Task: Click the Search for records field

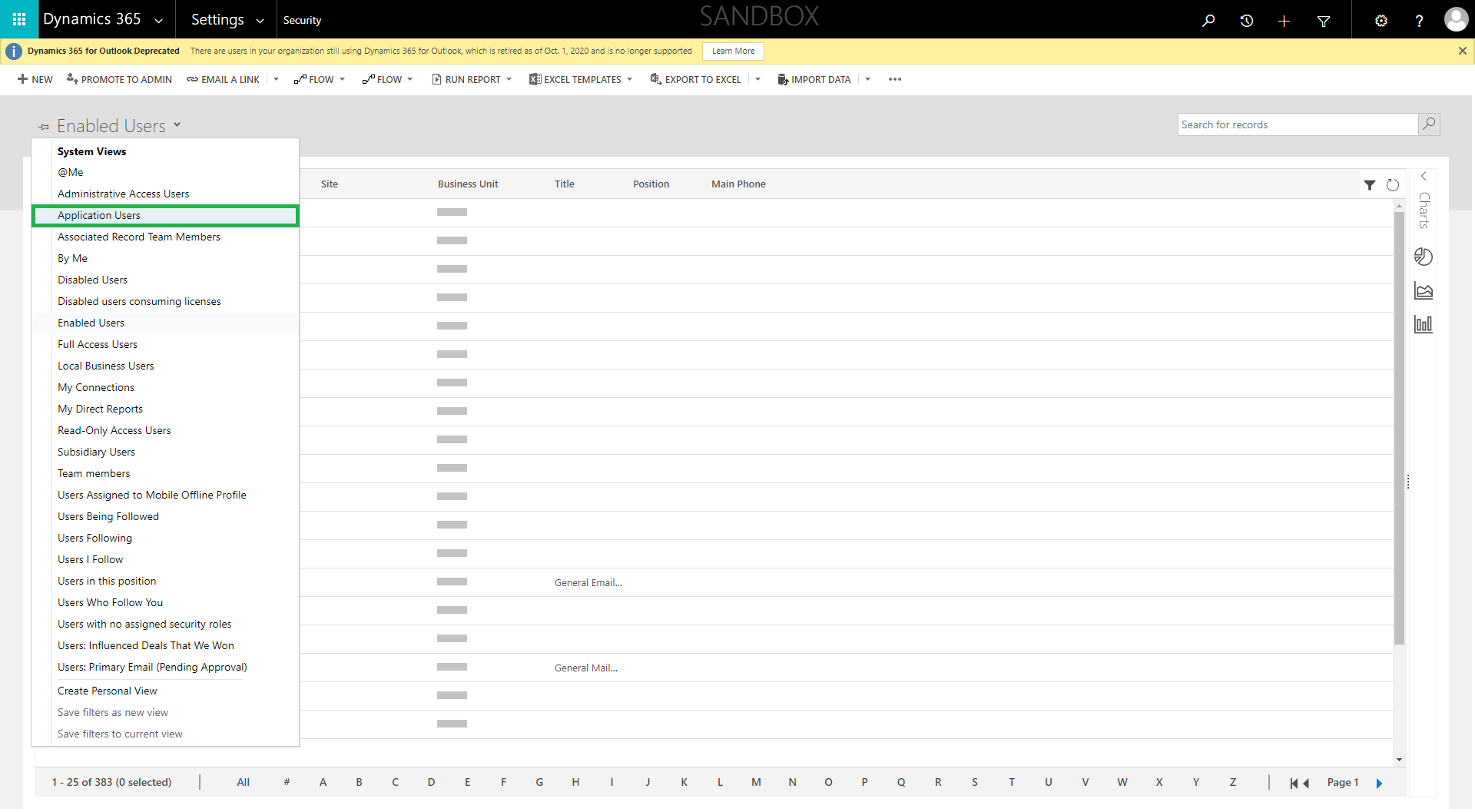Action: (x=1297, y=125)
